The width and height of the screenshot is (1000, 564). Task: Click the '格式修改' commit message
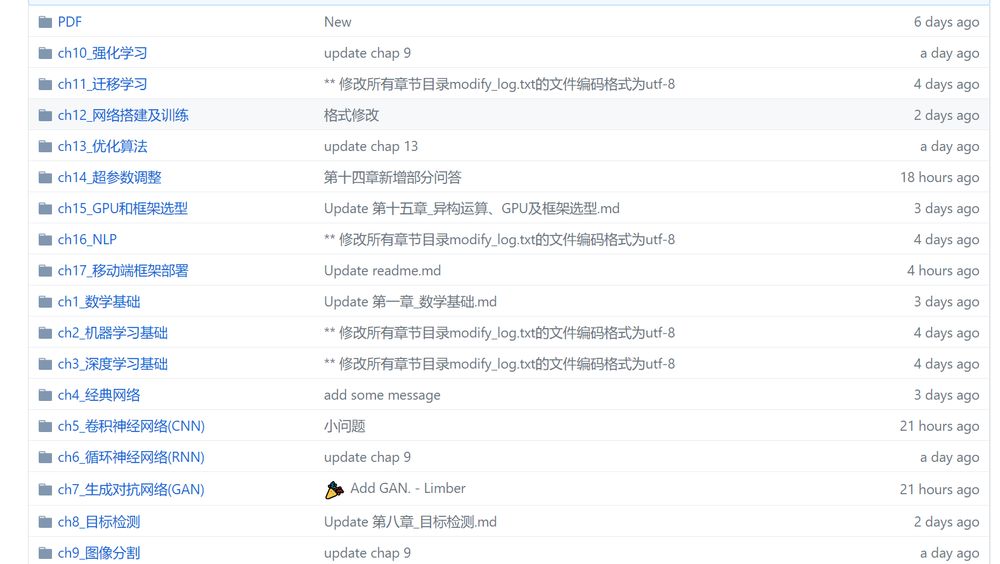tap(351, 115)
